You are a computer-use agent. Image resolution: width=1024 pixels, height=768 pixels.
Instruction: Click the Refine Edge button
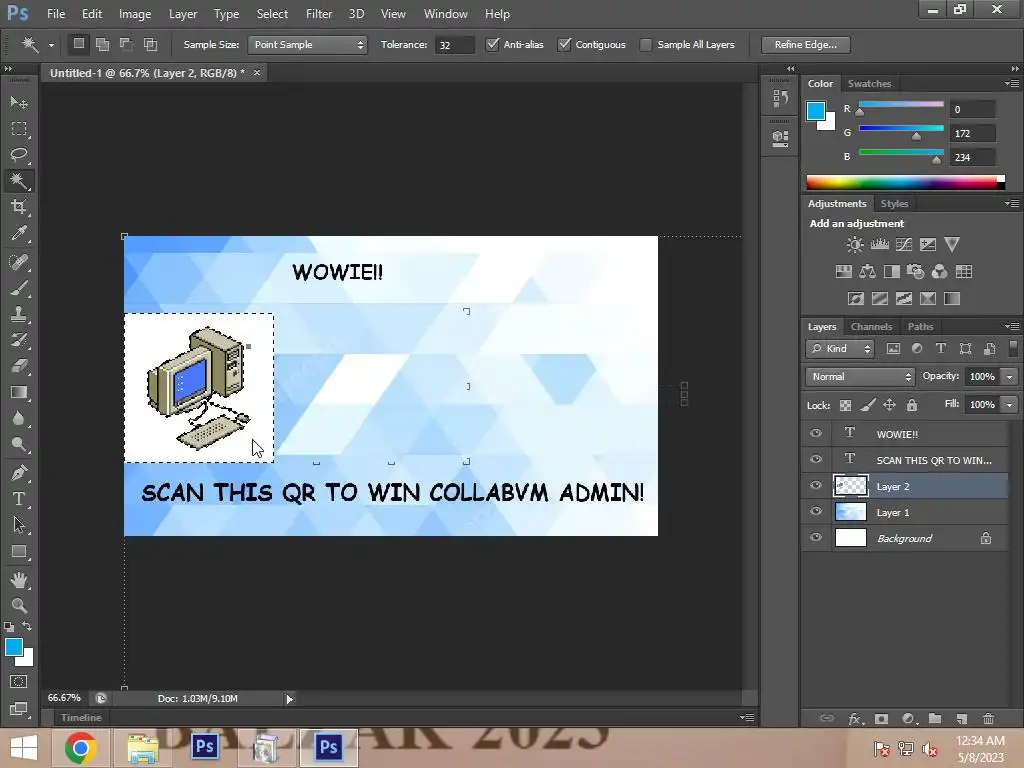click(x=805, y=44)
